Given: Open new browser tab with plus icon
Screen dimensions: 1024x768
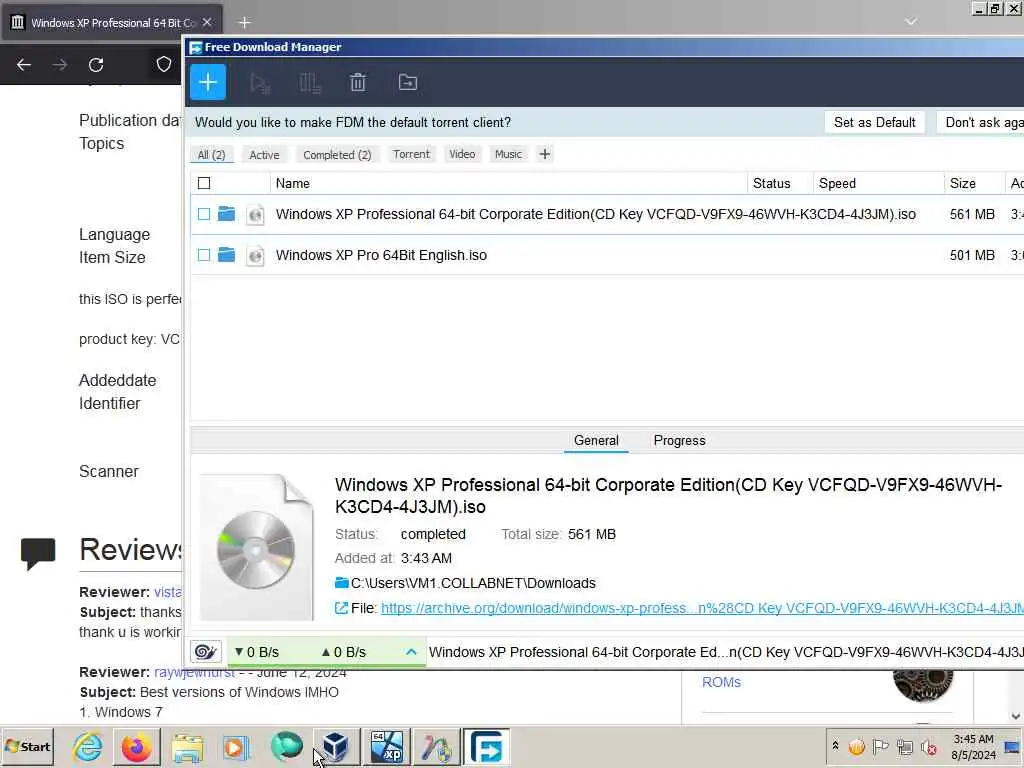Looking at the screenshot, I should pyautogui.click(x=244, y=23).
